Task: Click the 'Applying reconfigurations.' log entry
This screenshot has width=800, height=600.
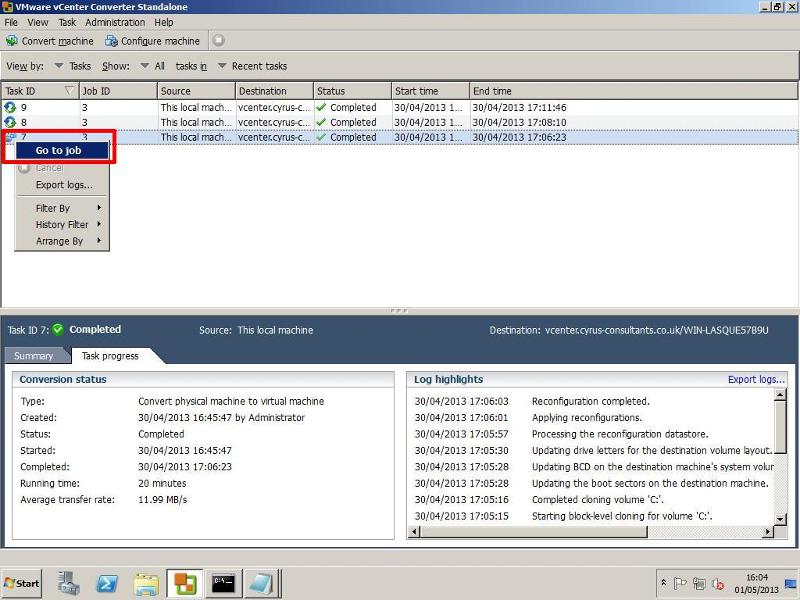Action: 587,418
